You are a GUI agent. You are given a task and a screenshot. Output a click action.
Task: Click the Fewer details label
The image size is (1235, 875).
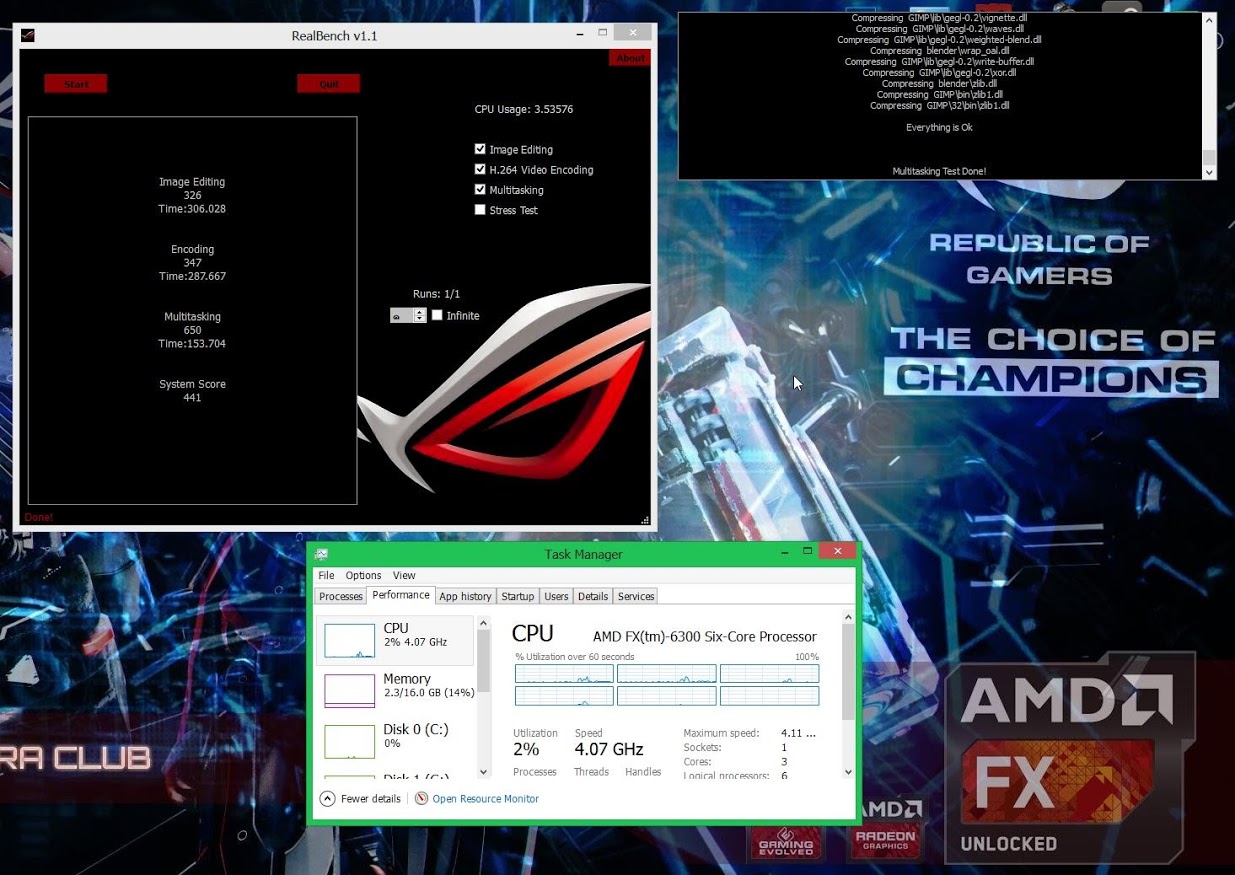[371, 799]
